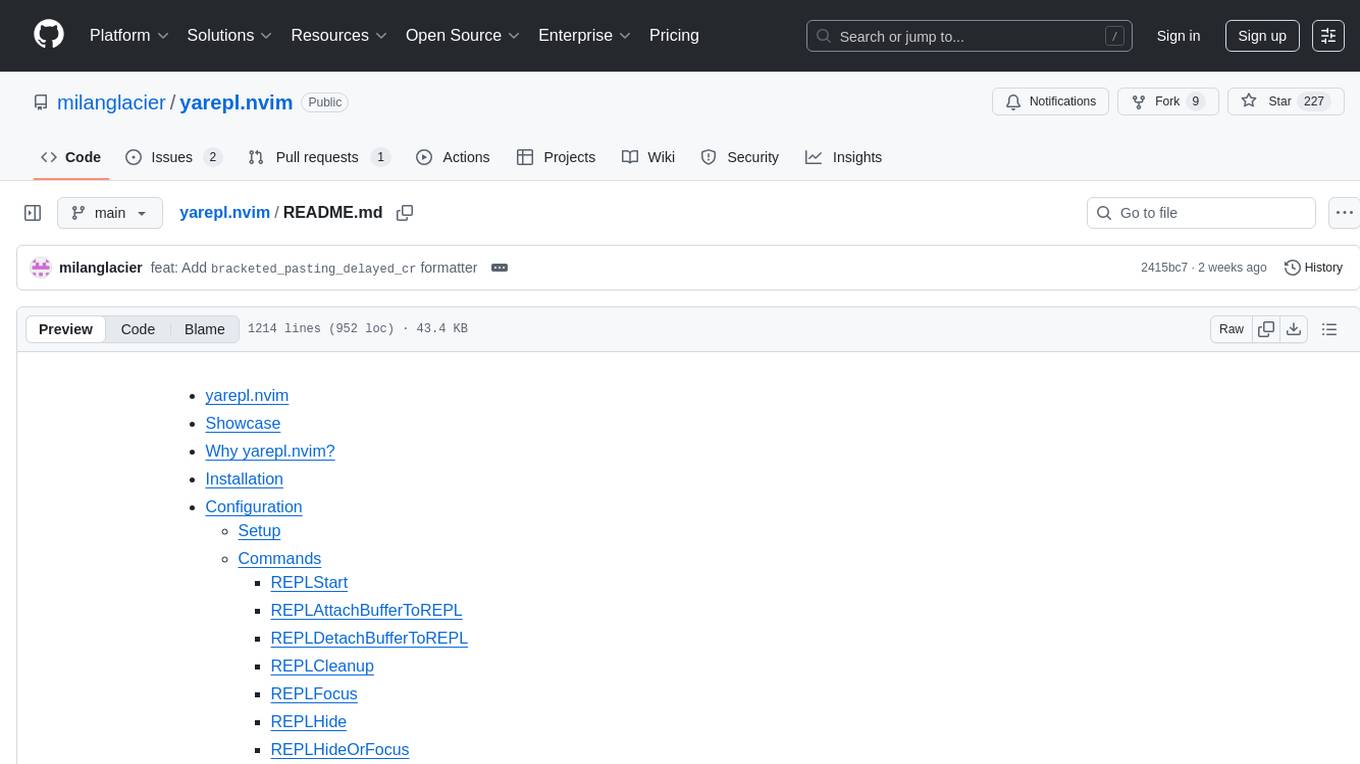
Task: Open milanglacier owner profile link
Action: click(111, 102)
